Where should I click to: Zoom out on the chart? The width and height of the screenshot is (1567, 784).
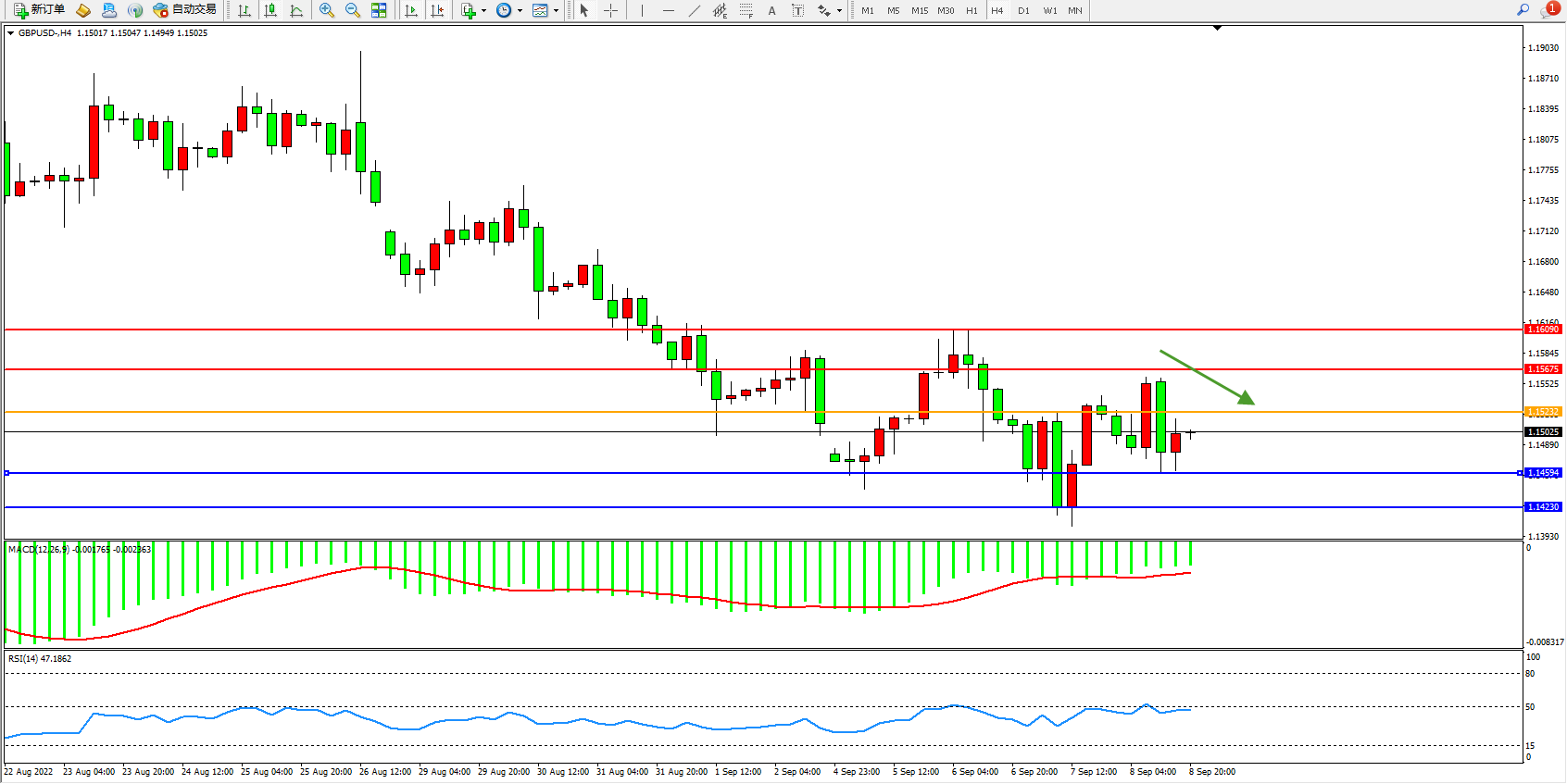[x=353, y=10]
